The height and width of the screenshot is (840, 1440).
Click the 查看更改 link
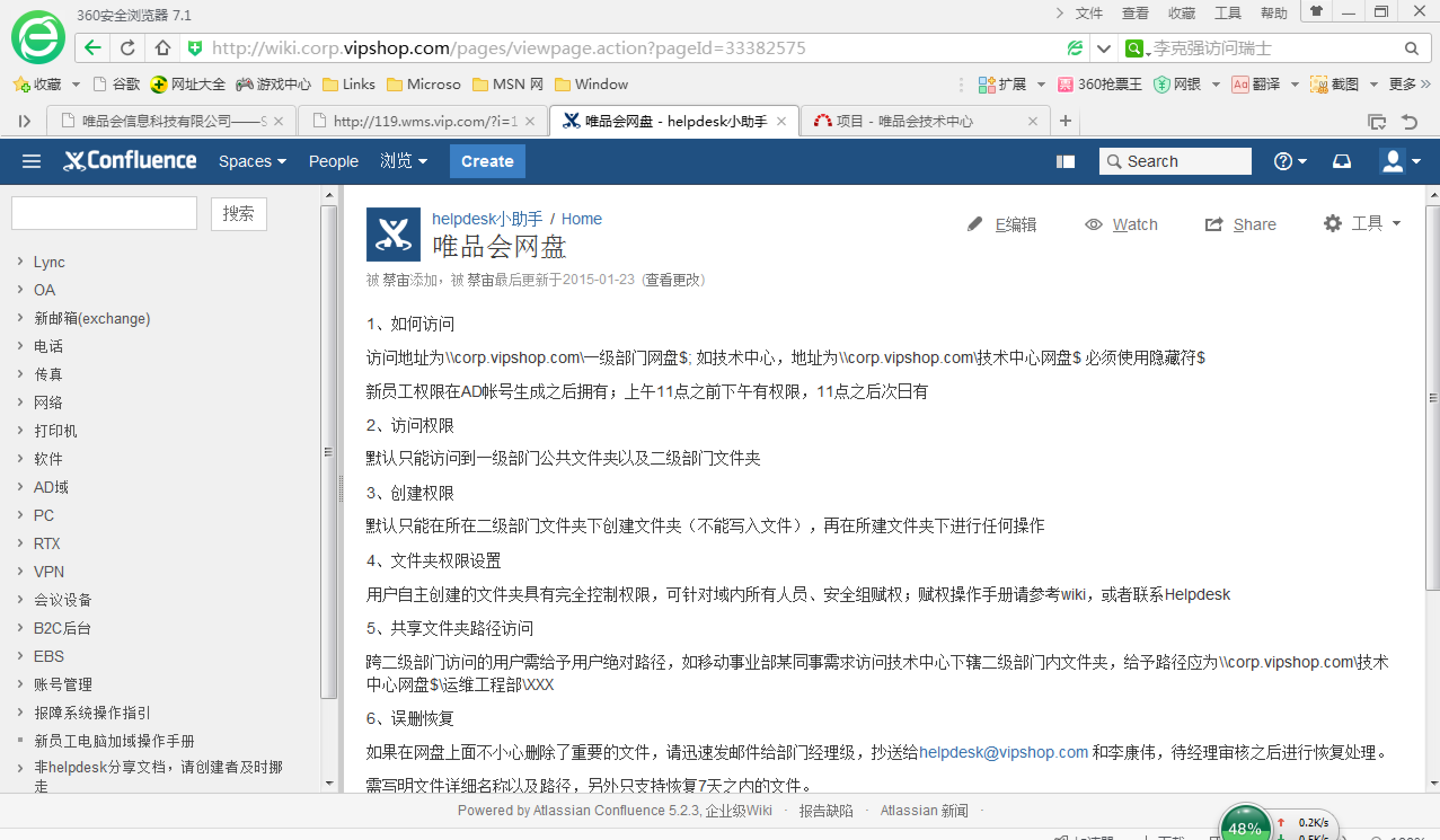(673, 280)
